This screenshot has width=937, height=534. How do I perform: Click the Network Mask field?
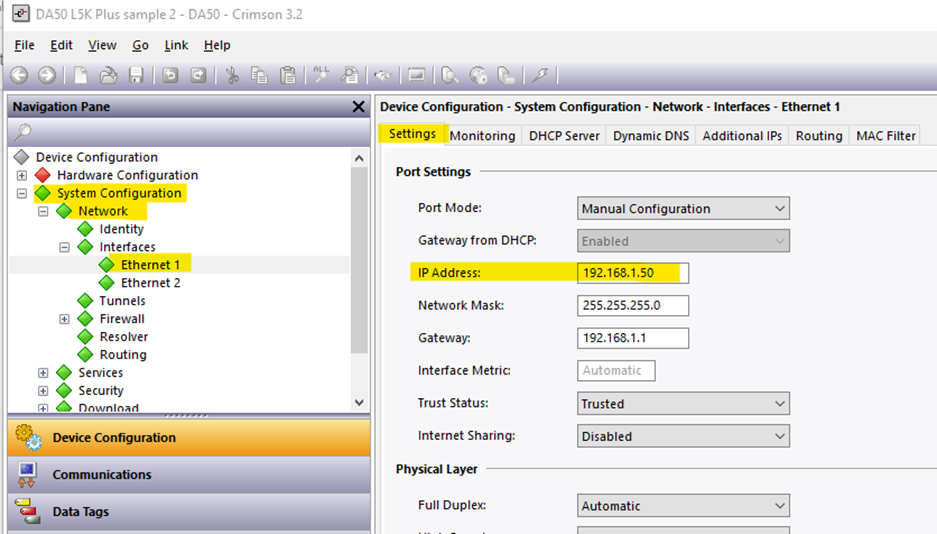coord(633,305)
